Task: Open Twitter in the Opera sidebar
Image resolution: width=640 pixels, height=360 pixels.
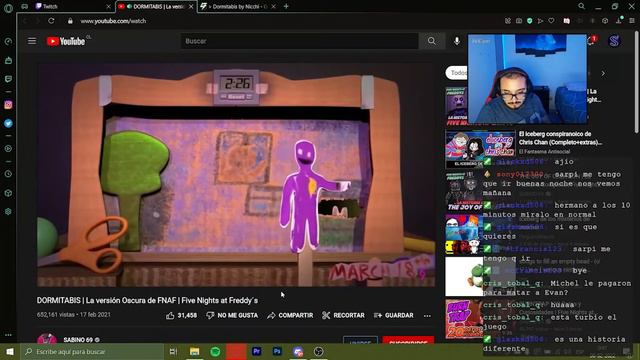Action: (x=8, y=123)
